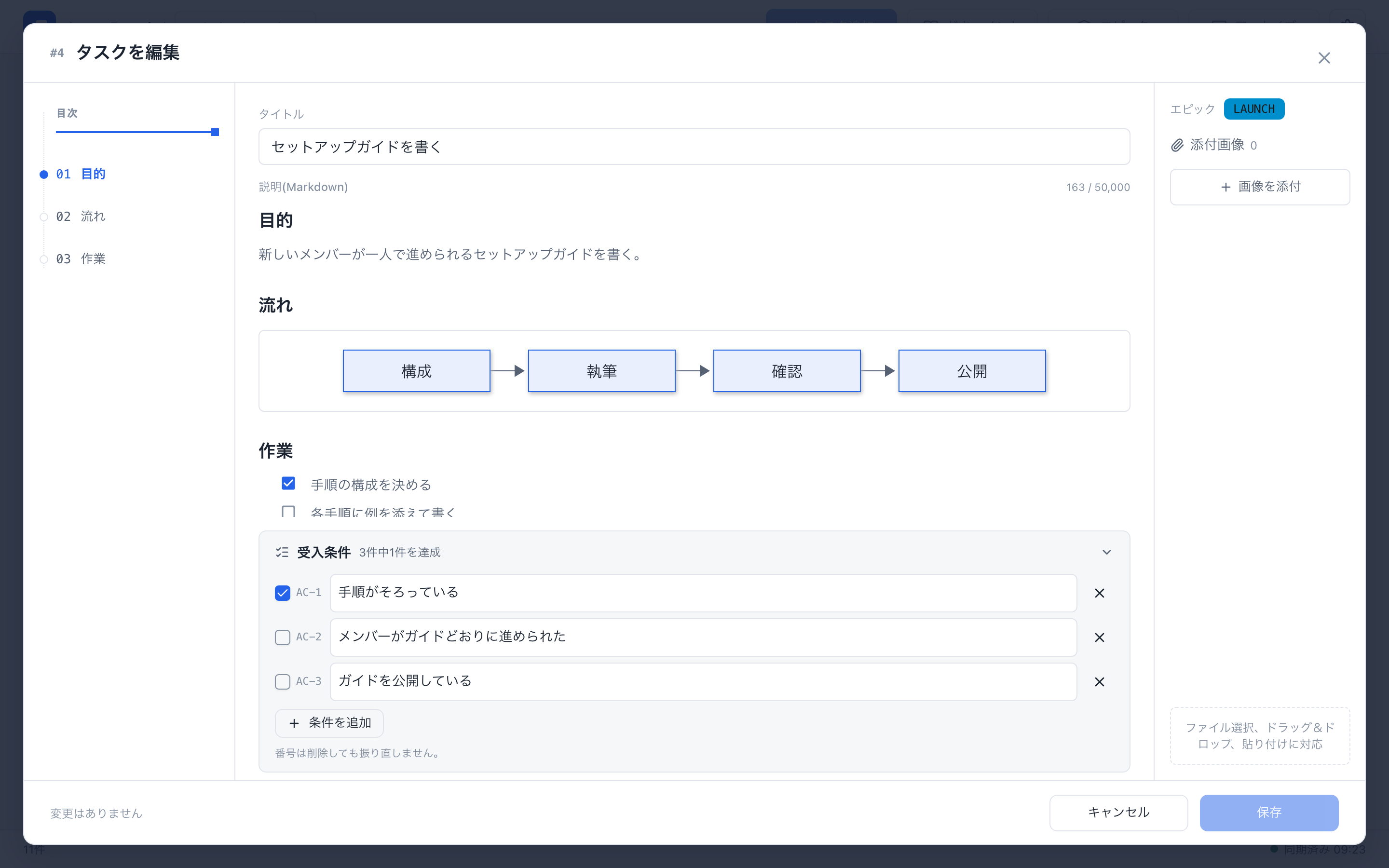Screen dimensions: 1389x868
Task: Tick the AC-1 checkbox
Action: tap(283, 593)
